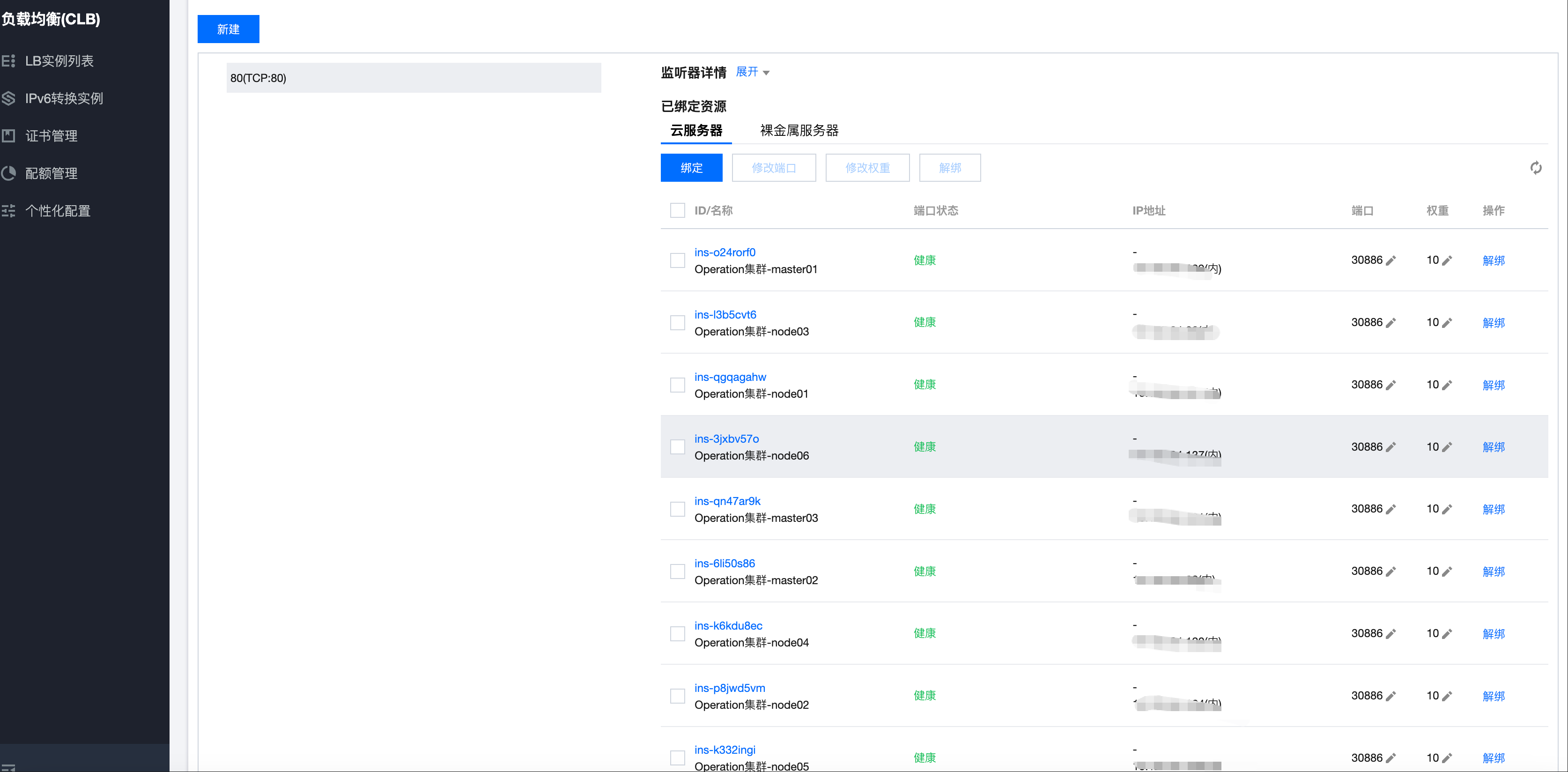The height and width of the screenshot is (772, 1568).
Task: Check the box for ins-o24rorf0
Action: [678, 260]
